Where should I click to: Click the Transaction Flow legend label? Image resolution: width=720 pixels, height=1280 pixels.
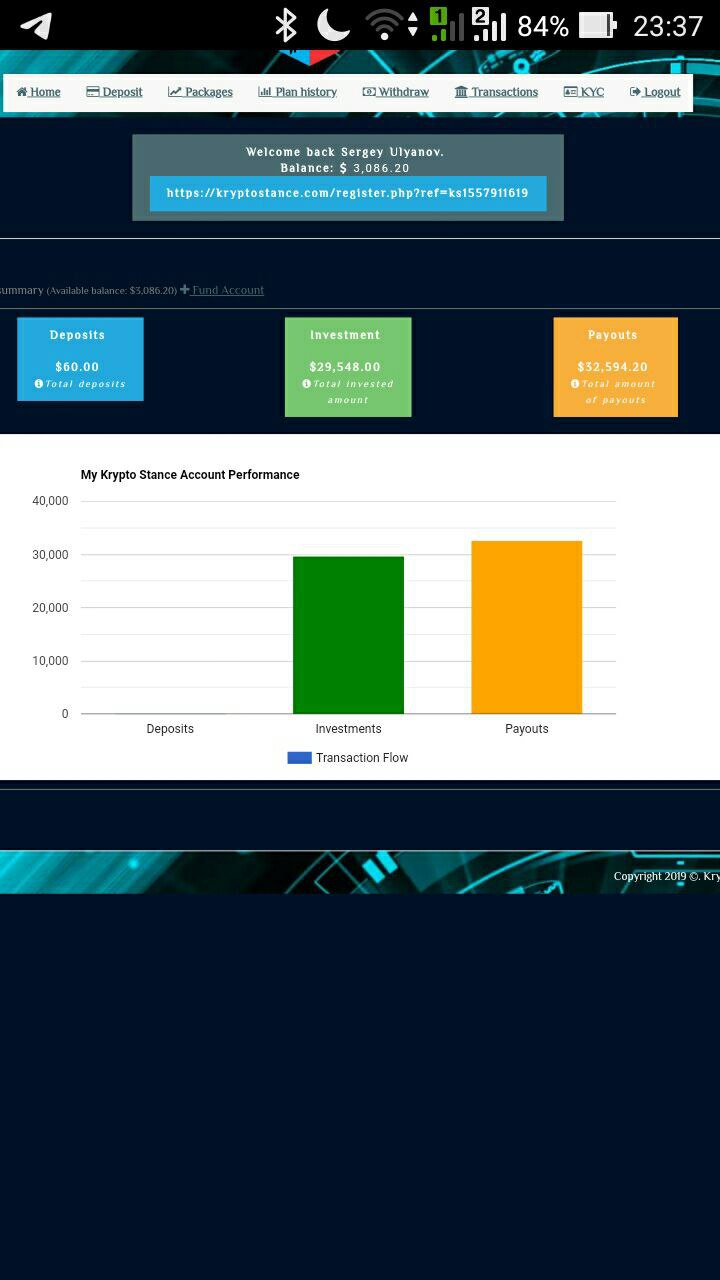point(362,758)
